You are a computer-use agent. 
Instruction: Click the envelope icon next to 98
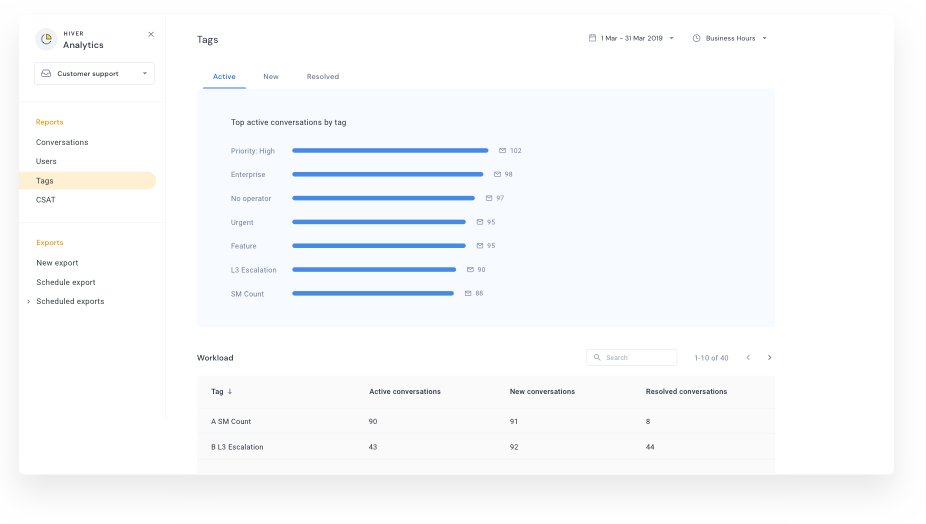pyautogui.click(x=497, y=174)
